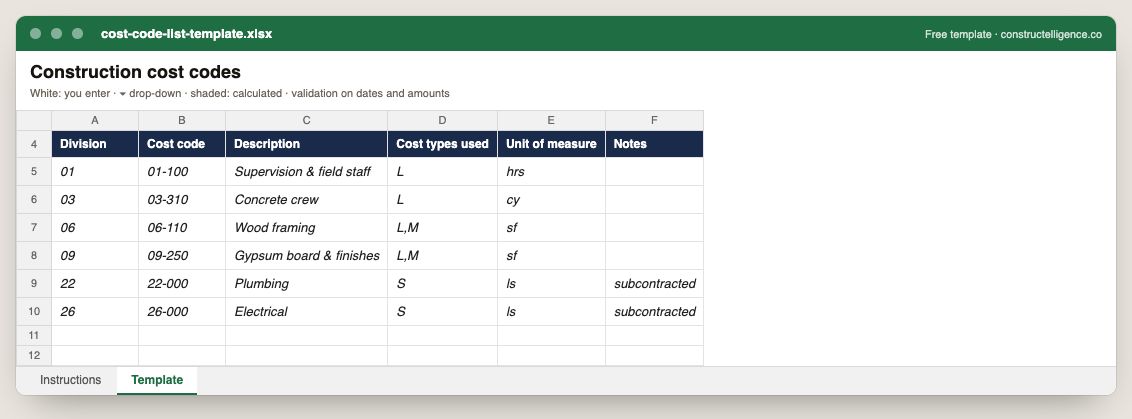Select Division cell 03
Image resolution: width=1132 pixels, height=419 pixels.
(95, 199)
